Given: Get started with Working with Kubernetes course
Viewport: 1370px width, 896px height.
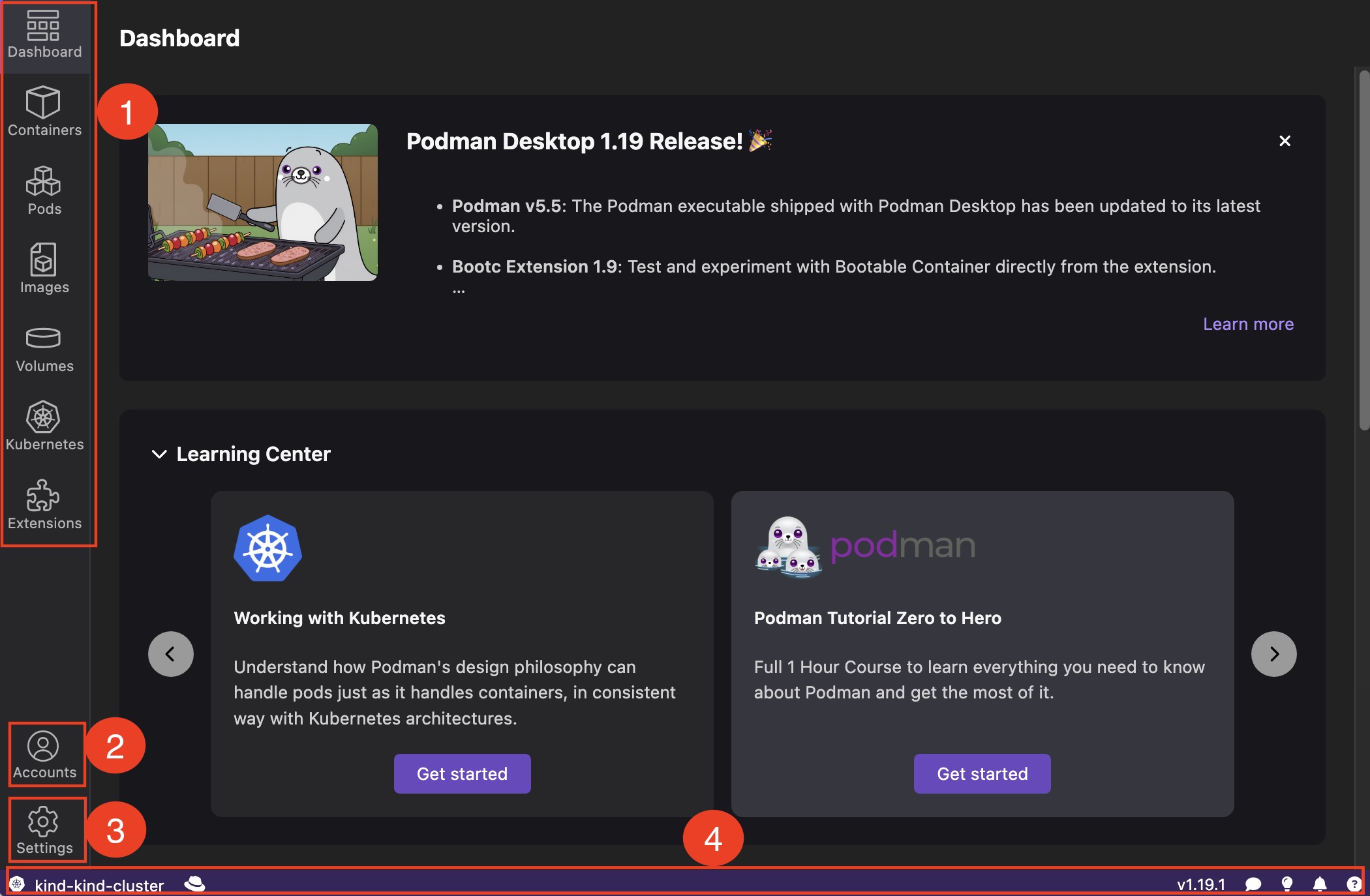Looking at the screenshot, I should (x=461, y=773).
